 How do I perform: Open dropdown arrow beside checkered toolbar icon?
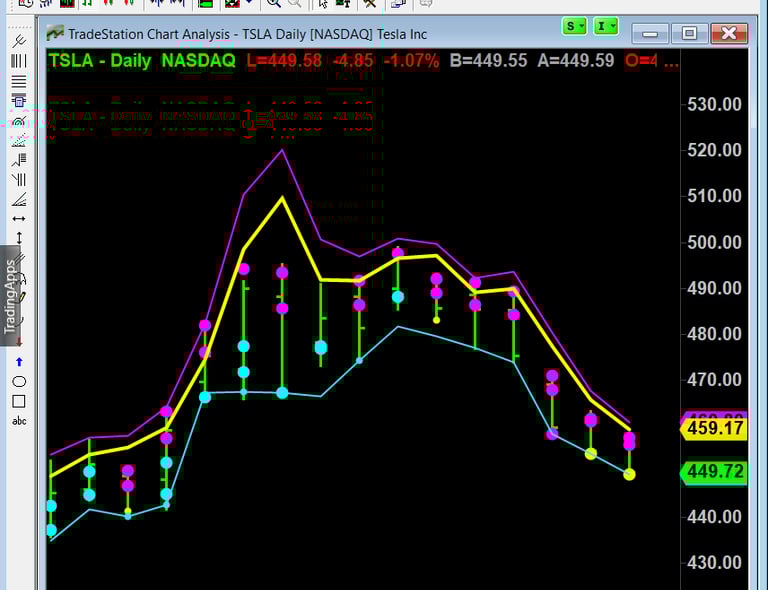pos(249,2)
